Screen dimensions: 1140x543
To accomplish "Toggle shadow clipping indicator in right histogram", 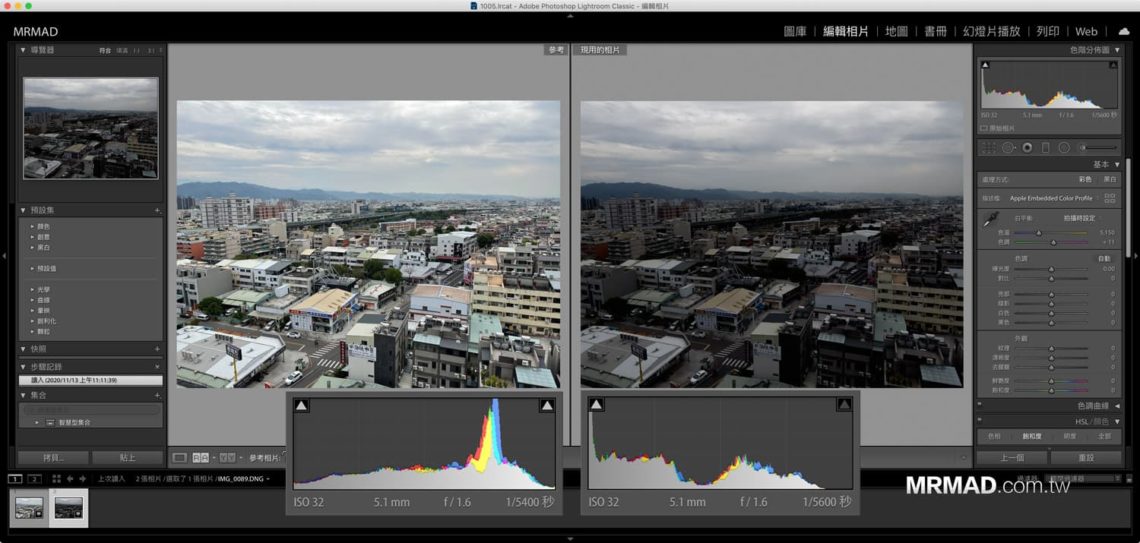I will click(596, 404).
